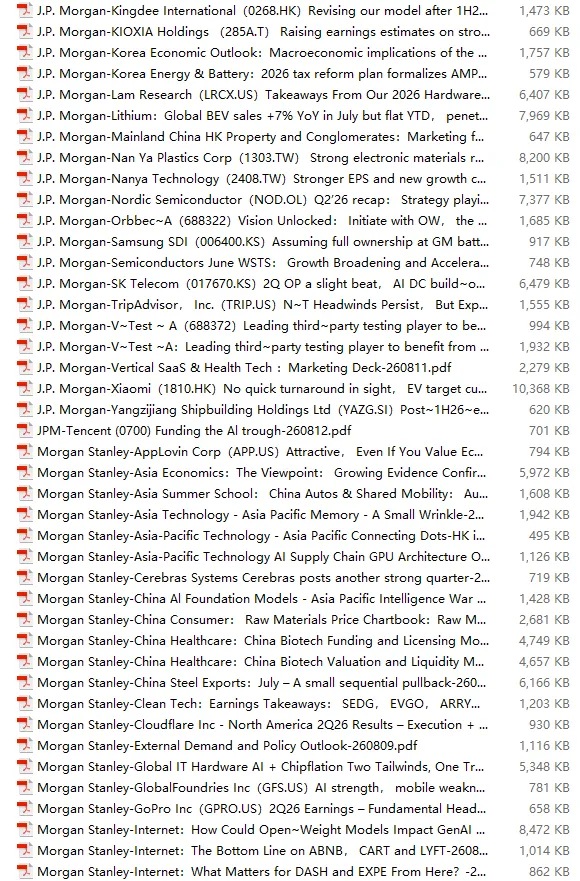Click the PDF icon for J.P. Morgan-Orbbec~A
Image resolution: width=580 pixels, height=881 pixels.
coord(25,221)
